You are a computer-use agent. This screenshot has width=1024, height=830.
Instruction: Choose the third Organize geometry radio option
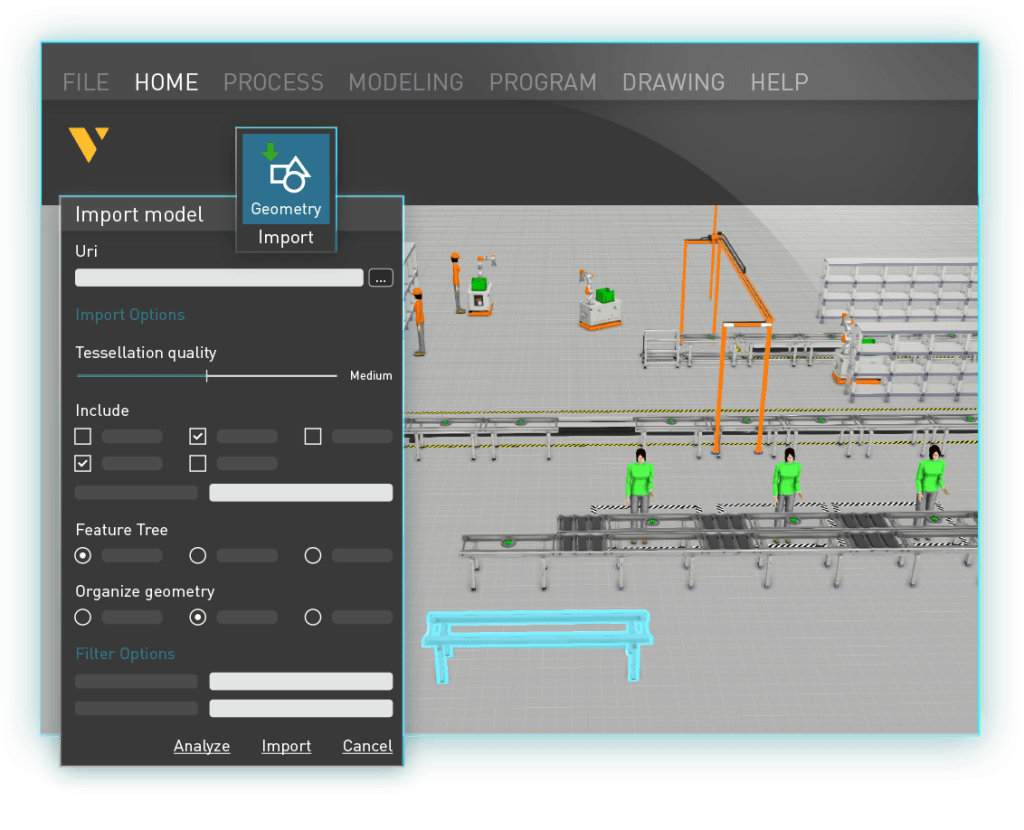(313, 617)
